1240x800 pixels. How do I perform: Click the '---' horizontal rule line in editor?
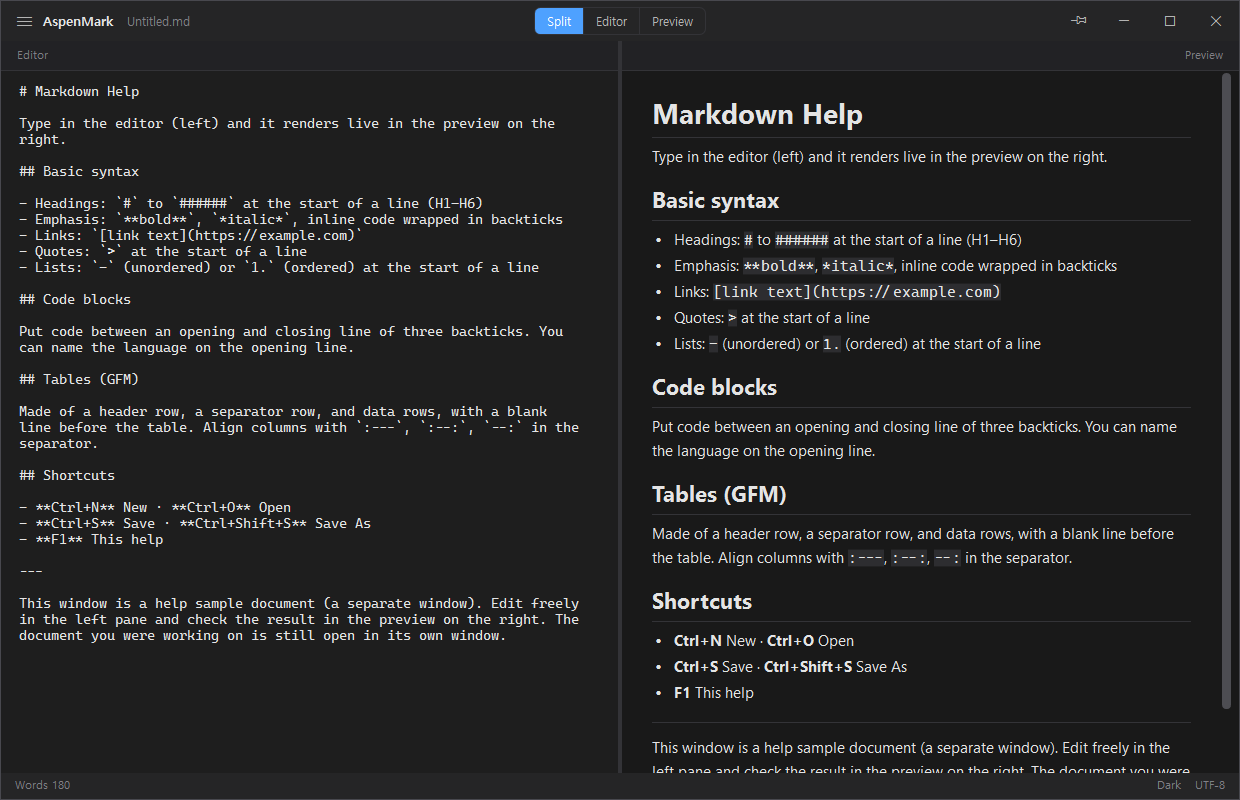point(31,571)
